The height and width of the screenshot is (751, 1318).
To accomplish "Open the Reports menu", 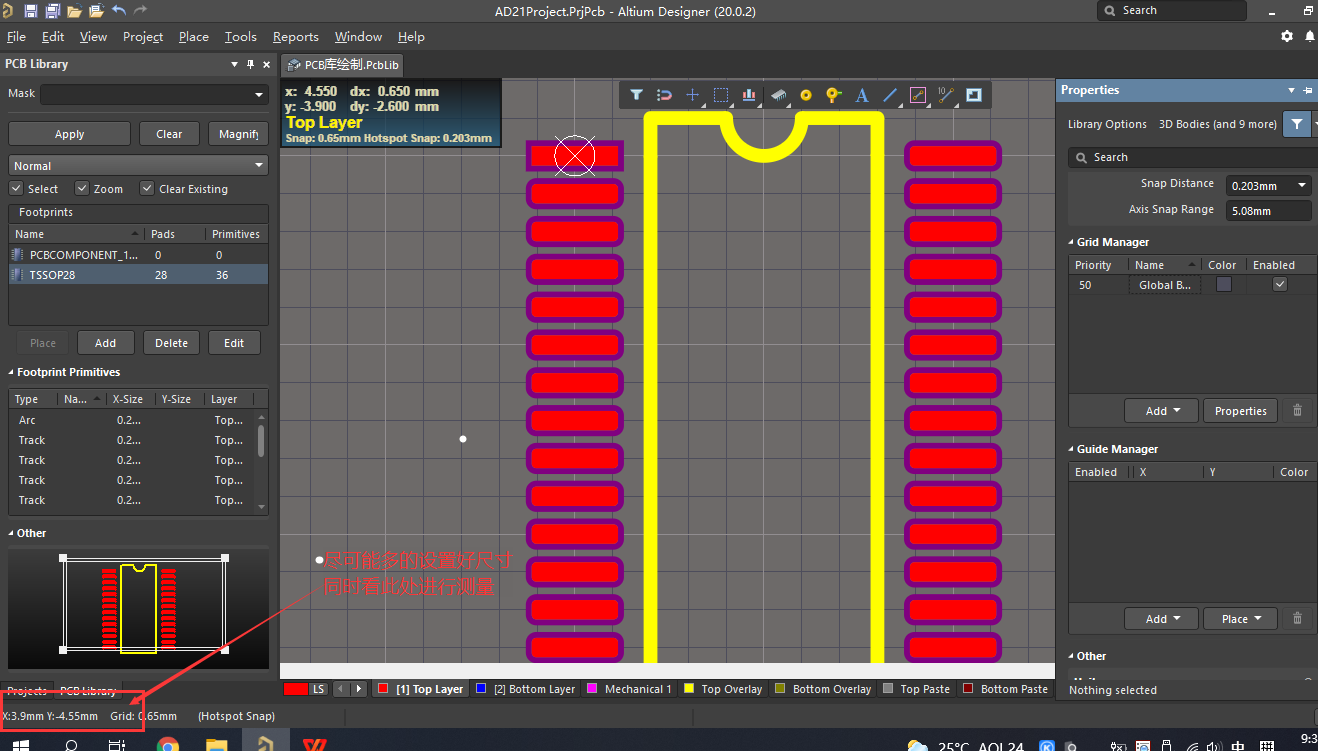I will pyautogui.click(x=296, y=36).
